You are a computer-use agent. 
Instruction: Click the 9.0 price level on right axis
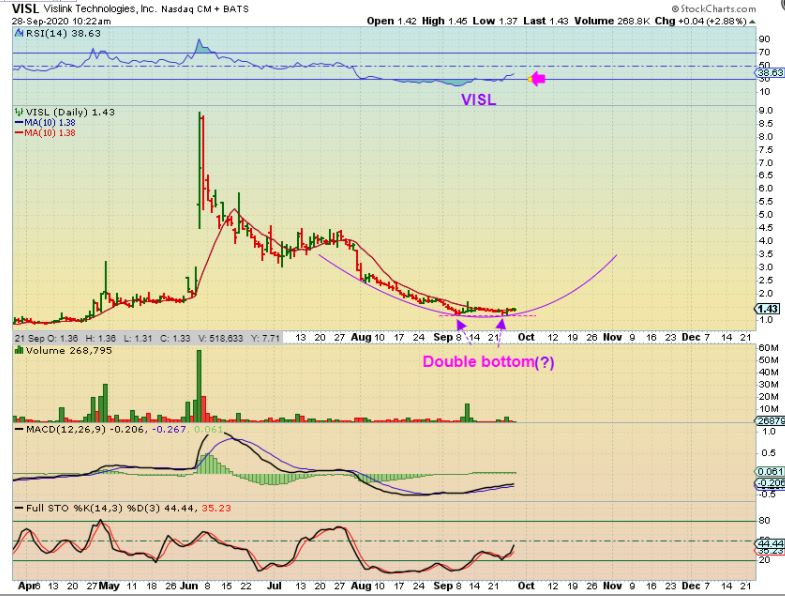click(x=766, y=110)
